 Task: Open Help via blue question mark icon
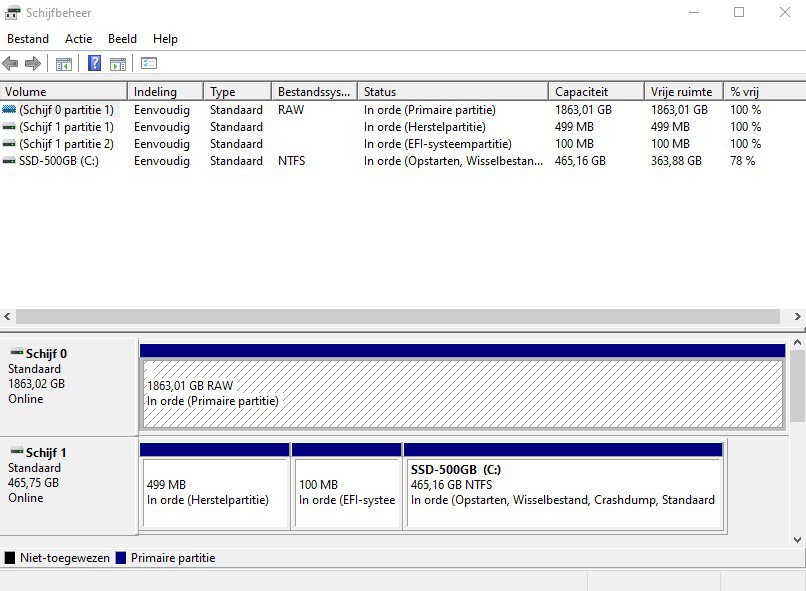(95, 64)
